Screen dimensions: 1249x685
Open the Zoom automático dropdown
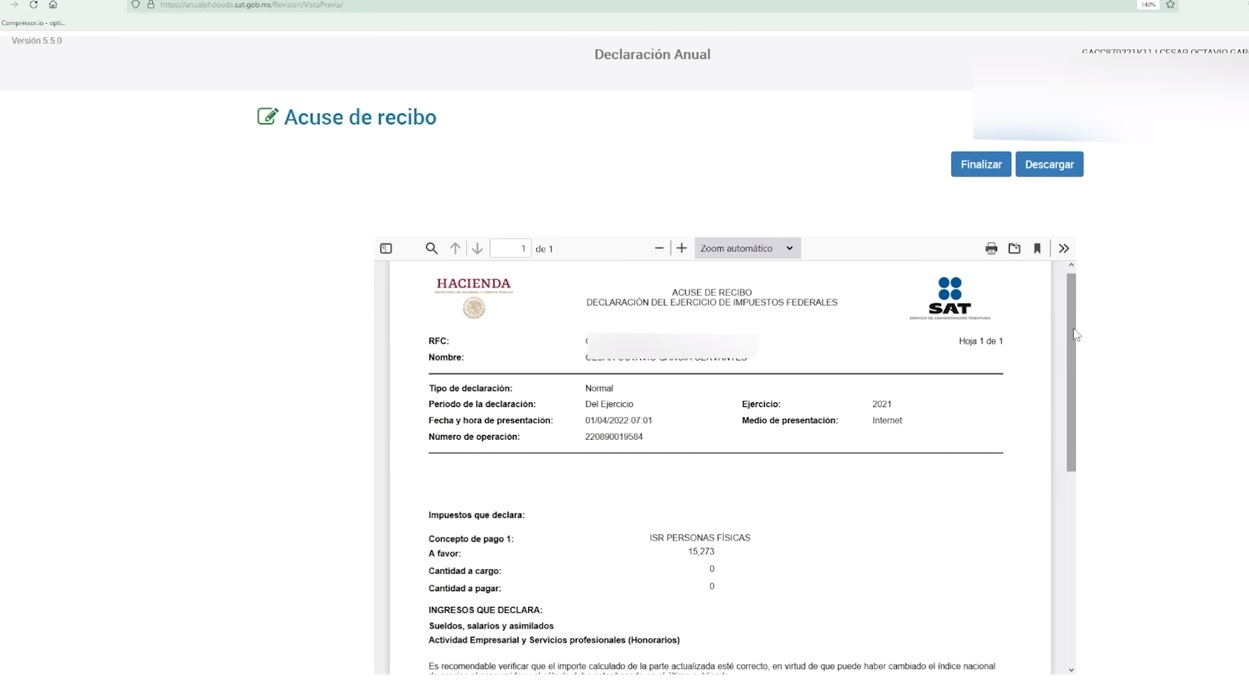(x=747, y=247)
